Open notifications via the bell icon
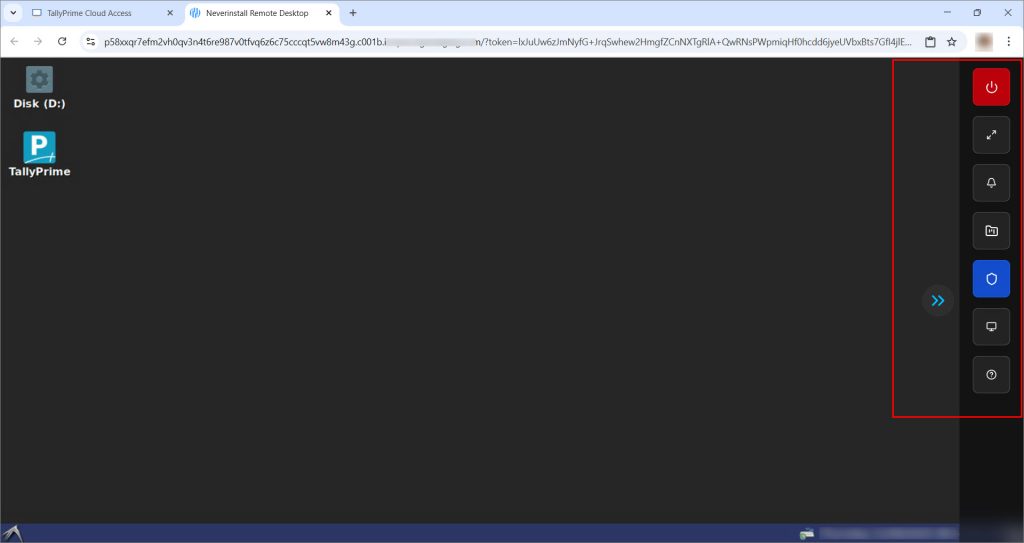This screenshot has width=1024, height=543. coord(991,183)
